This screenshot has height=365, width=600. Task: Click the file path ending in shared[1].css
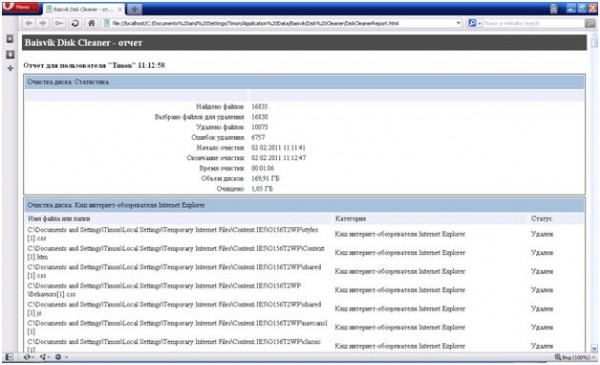(x=174, y=271)
